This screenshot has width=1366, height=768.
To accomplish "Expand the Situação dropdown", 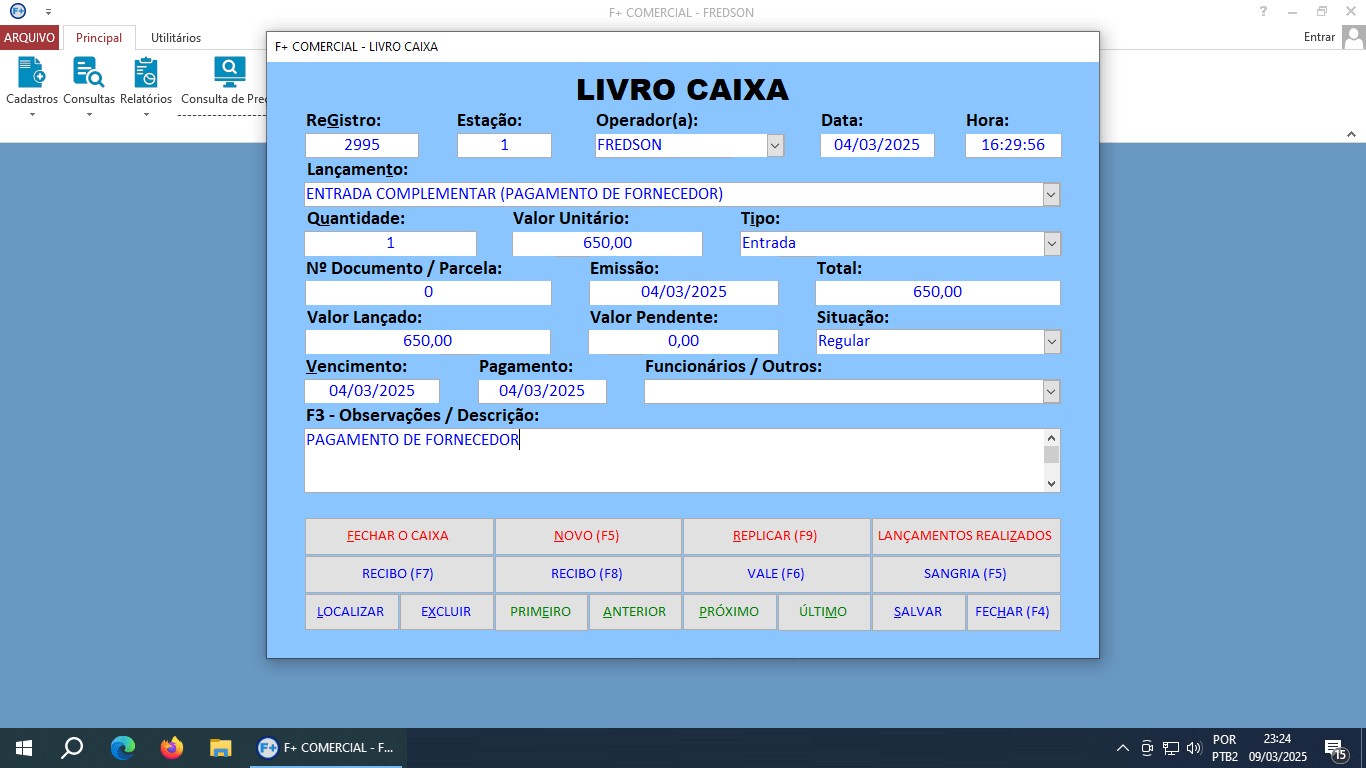I will pos(1051,341).
